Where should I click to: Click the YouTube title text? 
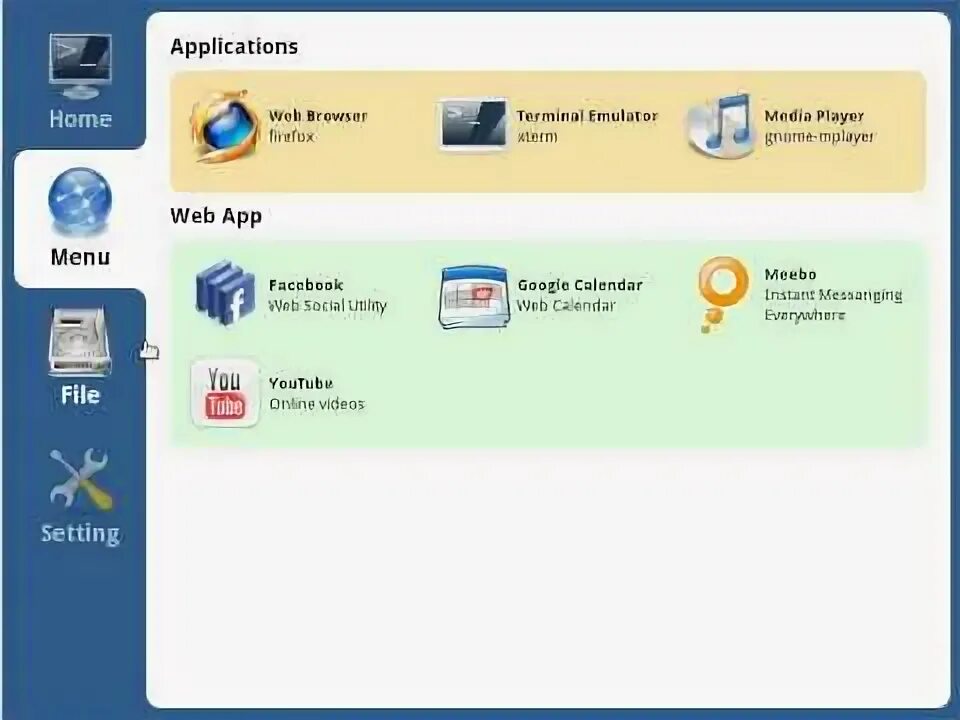tap(301, 383)
